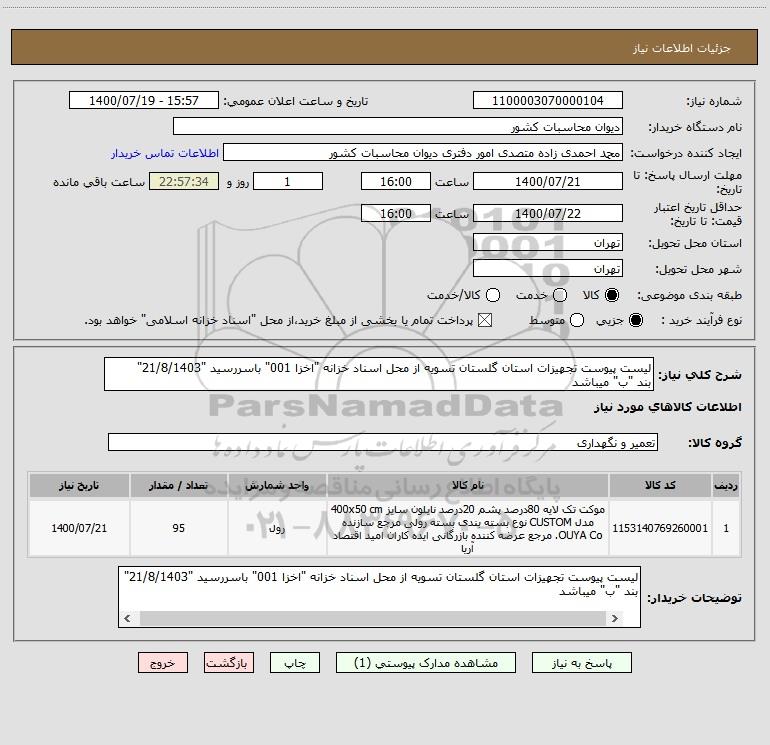Click the ردیف column header
770x745 pixels.
coord(726,485)
